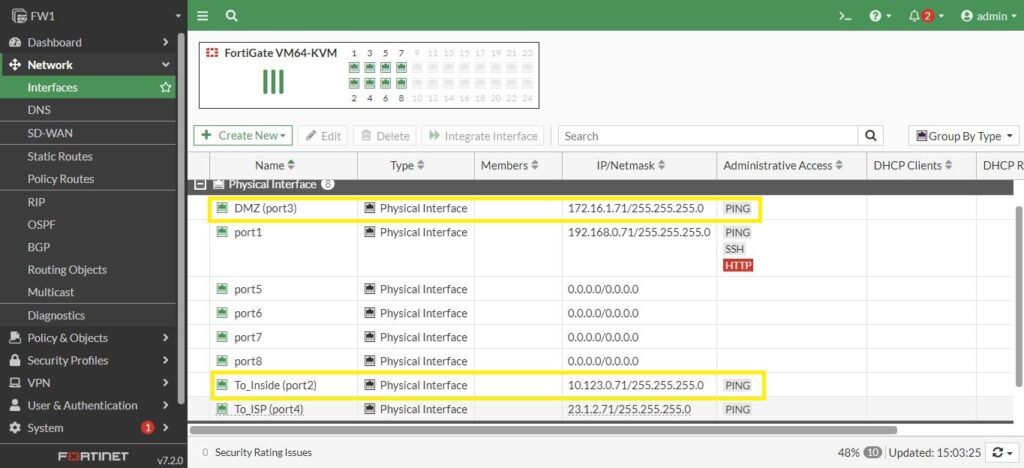Image resolution: width=1024 pixels, height=468 pixels.
Task: Click Security Rating Issues in the footer
Action: pos(263,452)
